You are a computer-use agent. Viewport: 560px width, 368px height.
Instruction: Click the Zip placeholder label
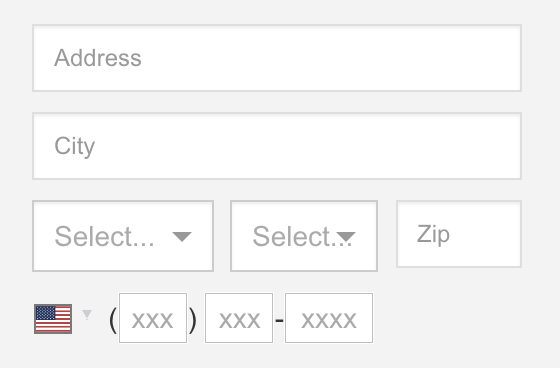coord(433,234)
